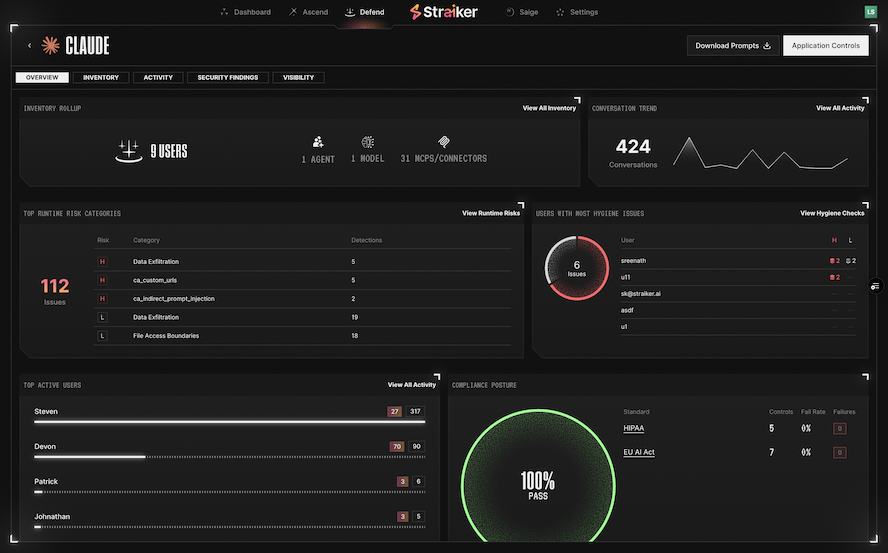Switch to the Inventory tab
Image resolution: width=888 pixels, height=553 pixels.
[x=101, y=78]
